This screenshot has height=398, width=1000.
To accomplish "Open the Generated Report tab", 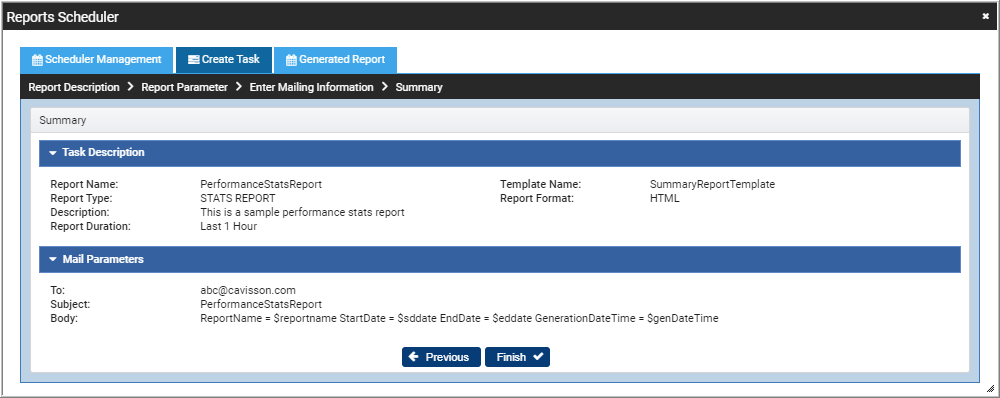I will click(335, 59).
